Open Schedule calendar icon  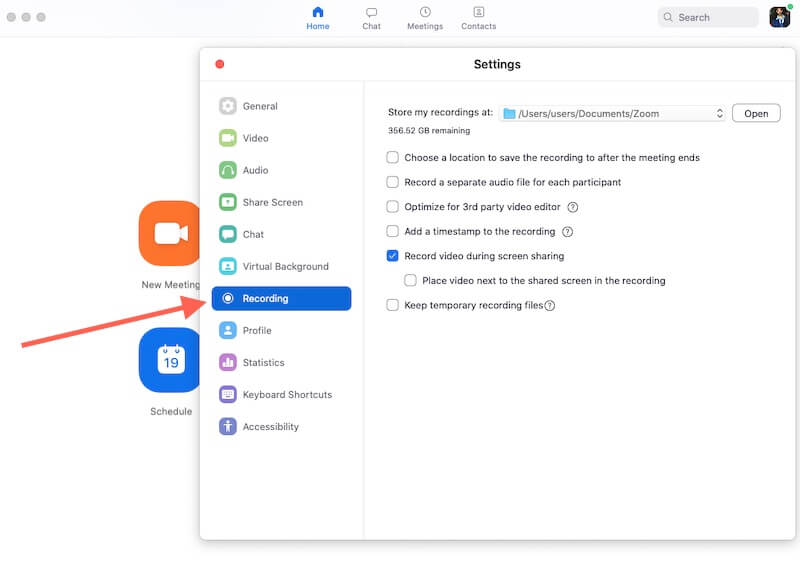tap(170, 361)
